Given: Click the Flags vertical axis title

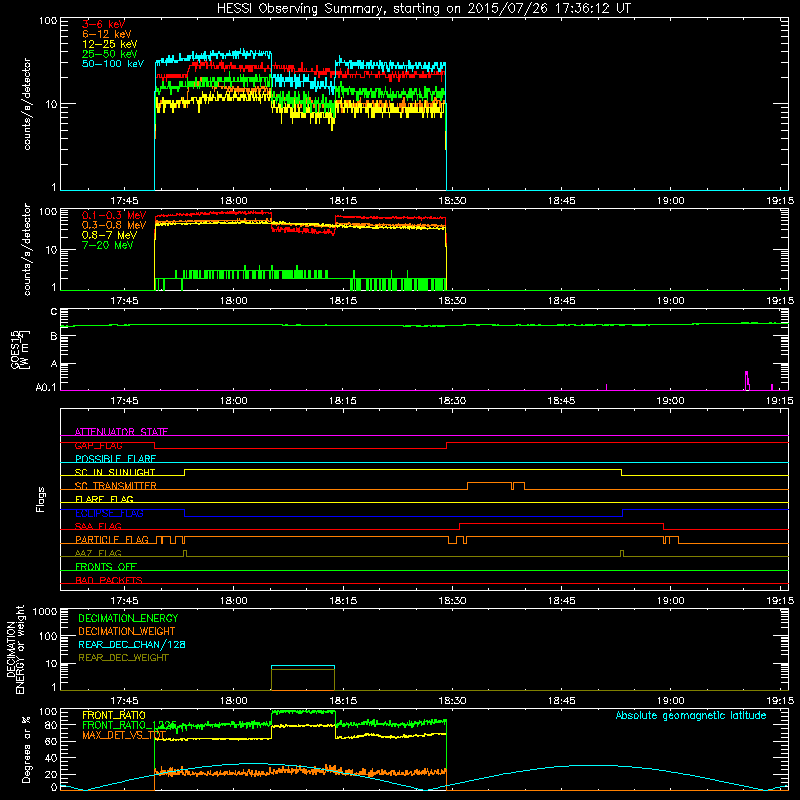Looking at the screenshot, I should [x=41, y=499].
